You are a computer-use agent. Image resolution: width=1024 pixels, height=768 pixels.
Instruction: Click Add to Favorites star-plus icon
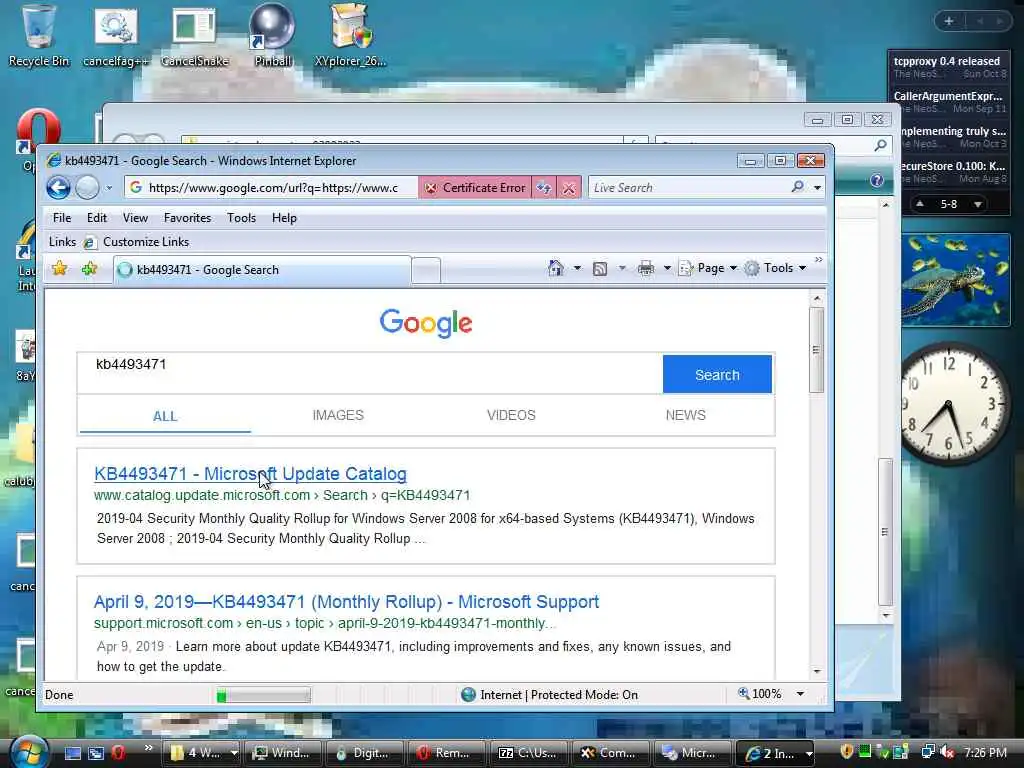pyautogui.click(x=89, y=268)
